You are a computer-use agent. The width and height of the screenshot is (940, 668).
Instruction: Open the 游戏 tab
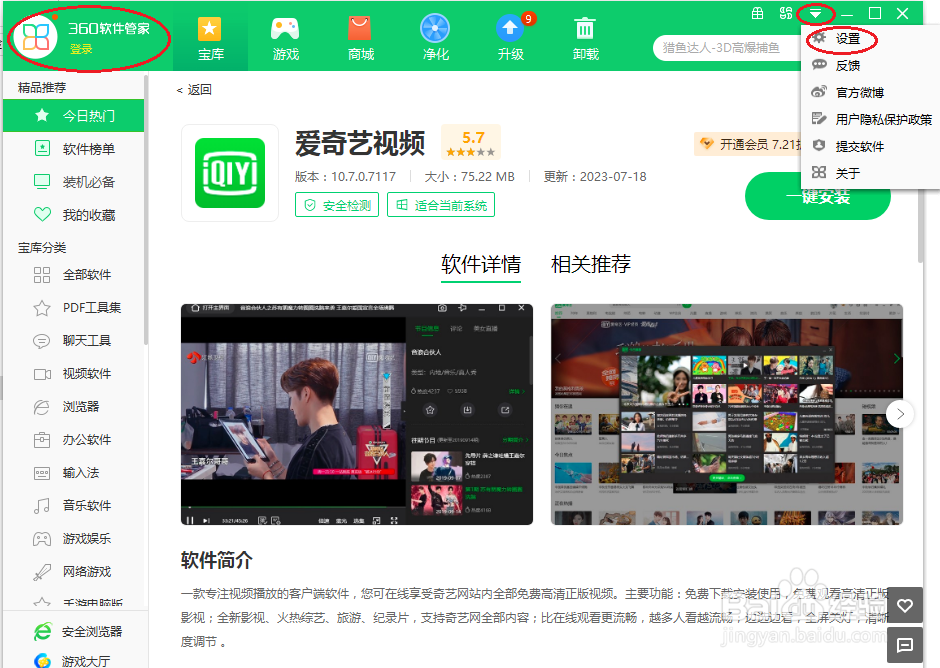click(285, 38)
